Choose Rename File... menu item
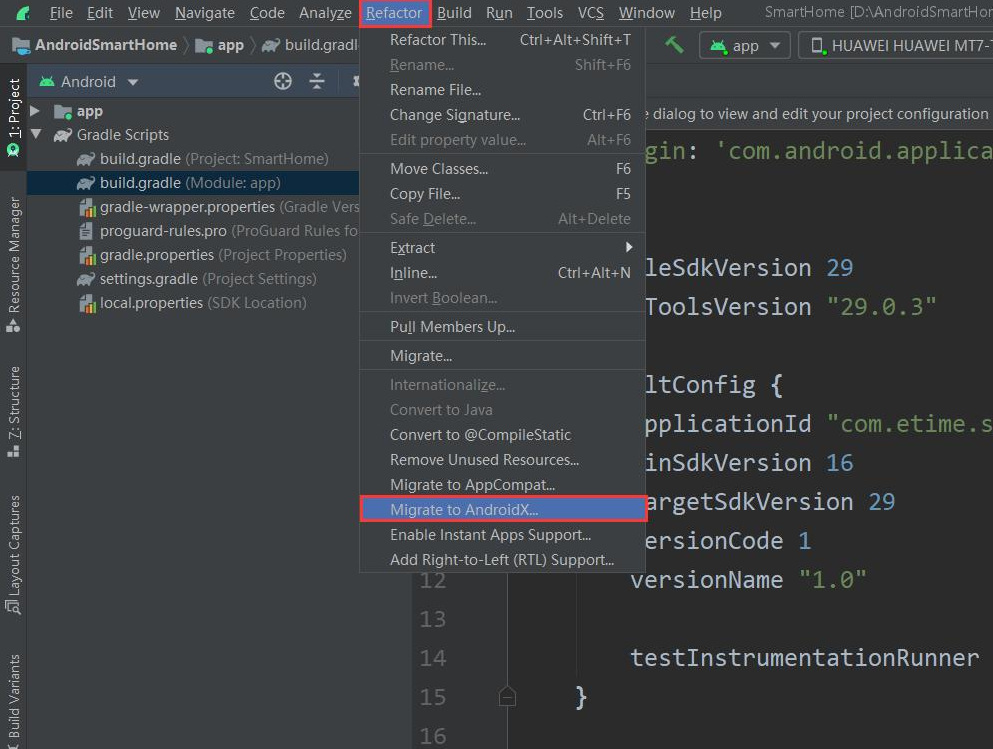This screenshot has width=993, height=749. 503,90
